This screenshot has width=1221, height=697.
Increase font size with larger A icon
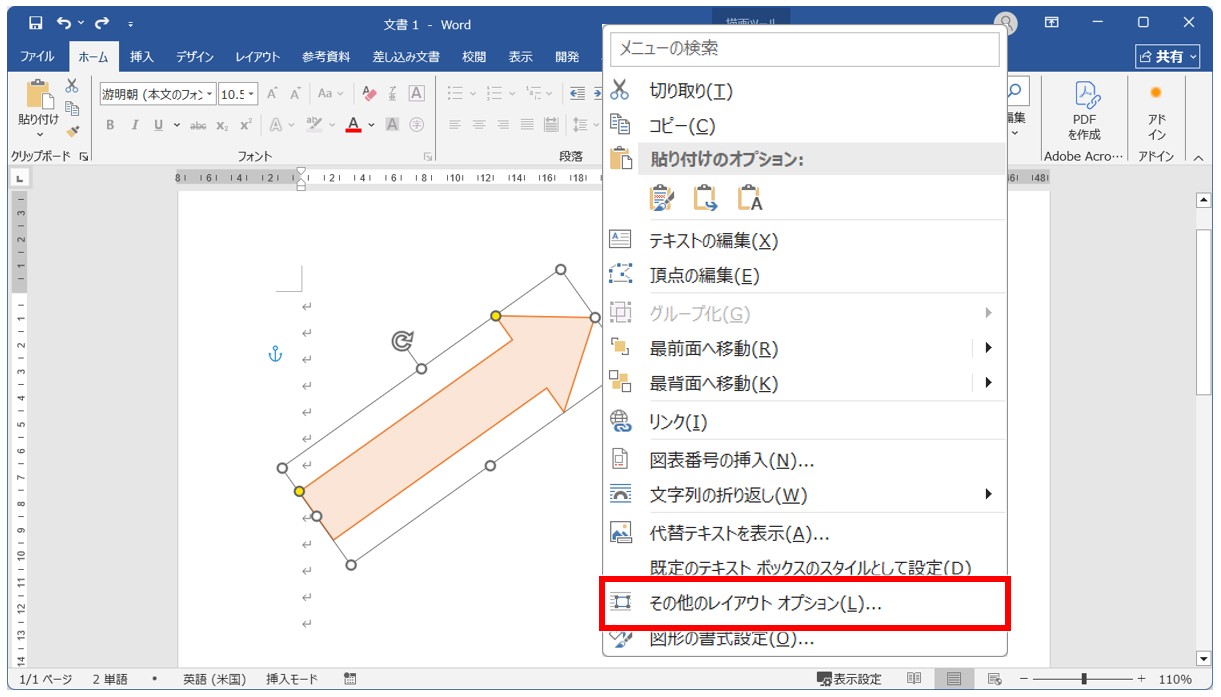pyautogui.click(x=272, y=94)
